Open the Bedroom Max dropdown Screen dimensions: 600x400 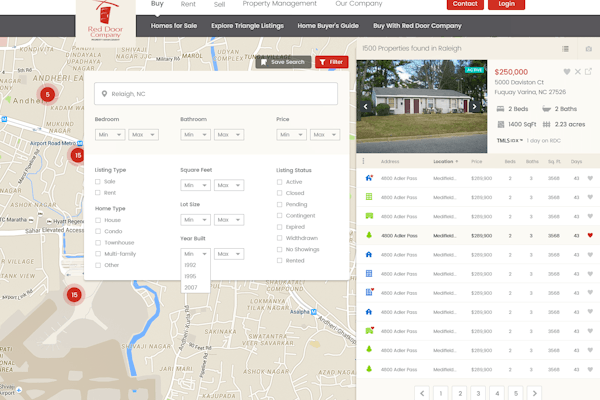pyautogui.click(x=143, y=135)
